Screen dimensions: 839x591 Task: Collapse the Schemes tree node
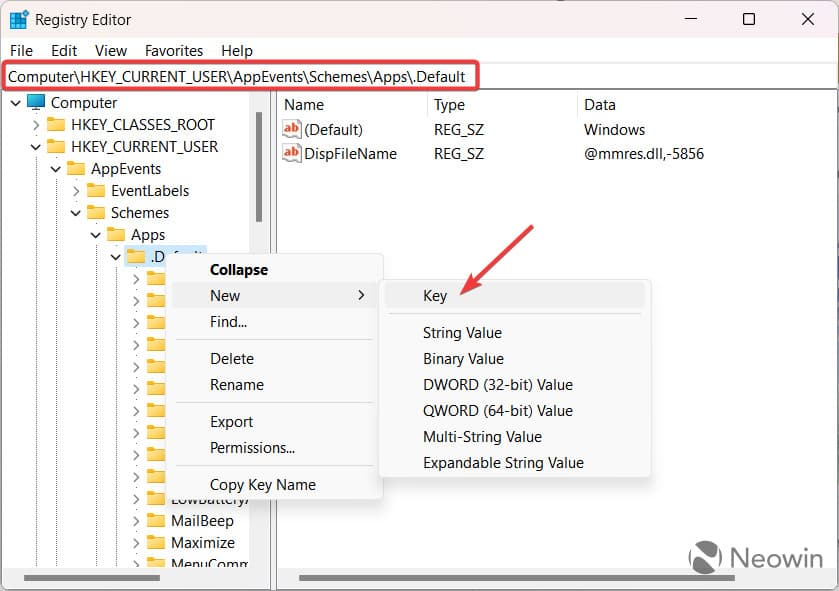click(x=76, y=213)
